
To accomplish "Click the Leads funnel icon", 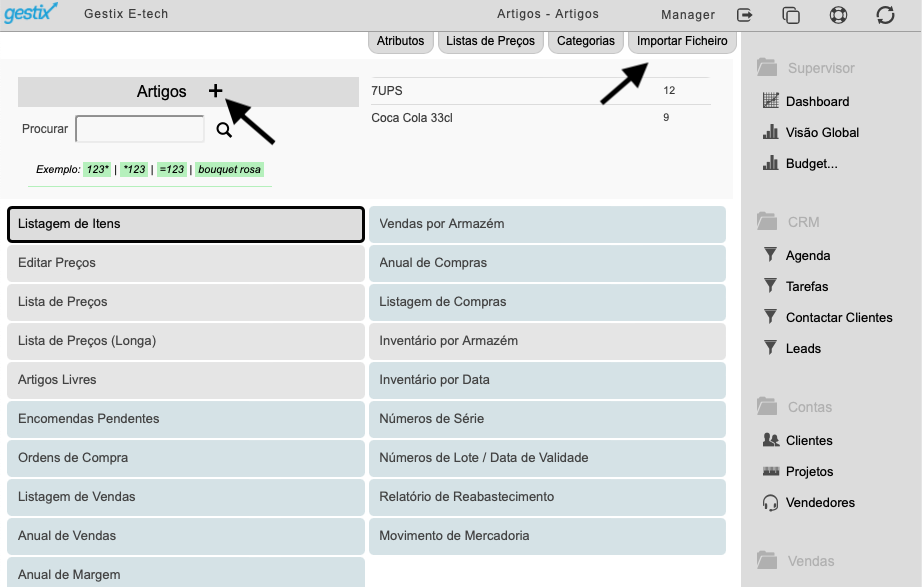I will 770,348.
